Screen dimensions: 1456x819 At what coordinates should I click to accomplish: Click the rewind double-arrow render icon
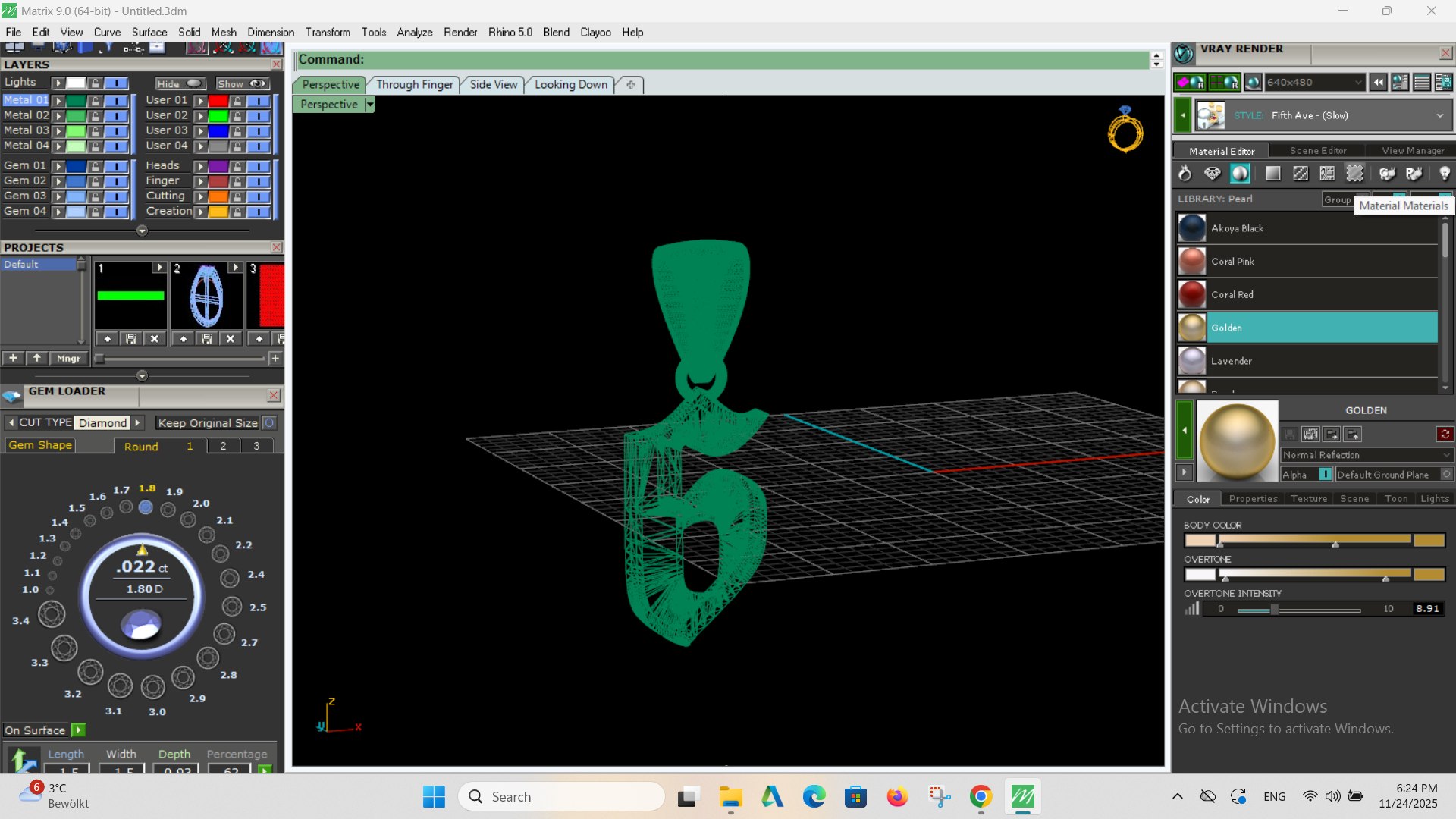[x=1379, y=82]
